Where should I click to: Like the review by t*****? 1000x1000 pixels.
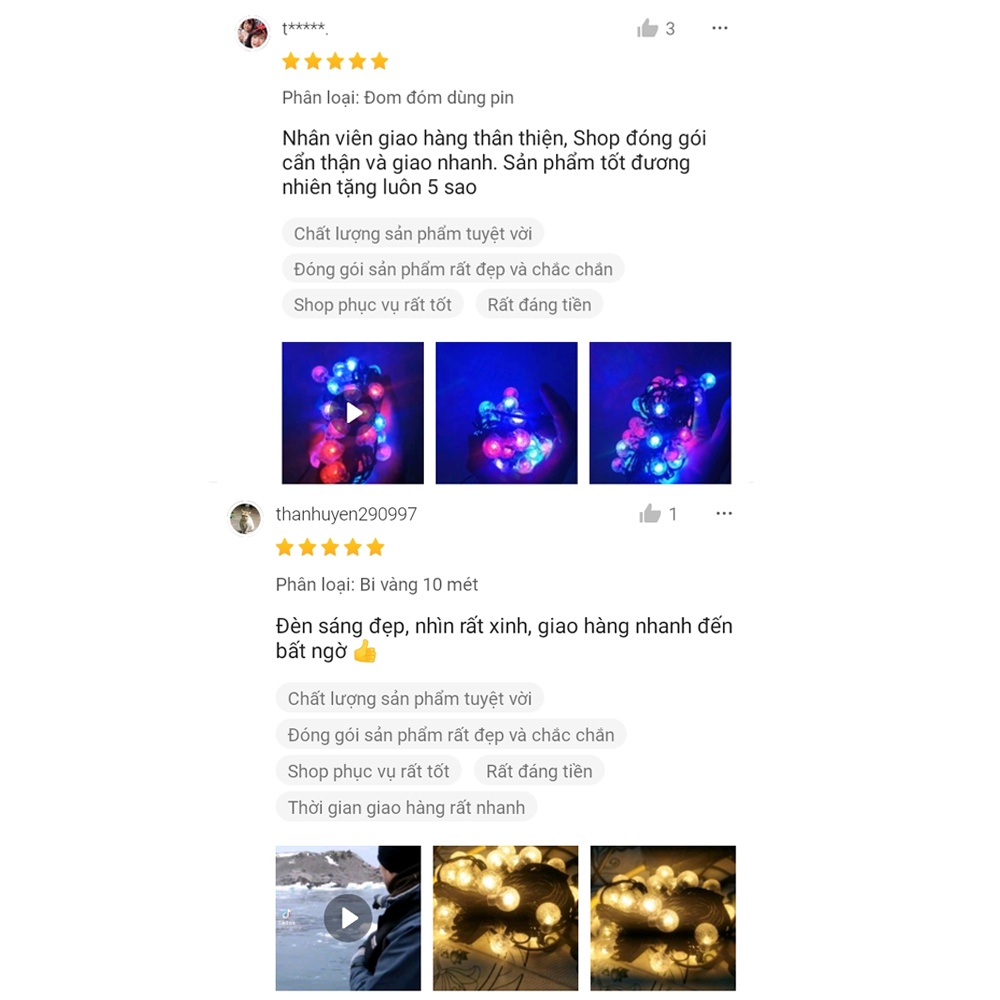pyautogui.click(x=647, y=28)
